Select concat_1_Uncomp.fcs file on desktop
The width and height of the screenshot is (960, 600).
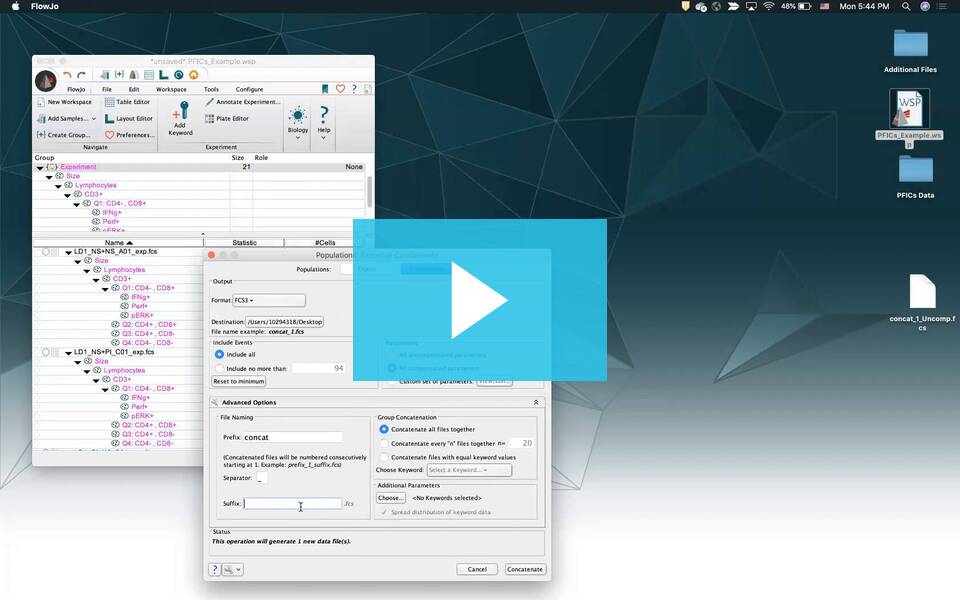pos(922,302)
